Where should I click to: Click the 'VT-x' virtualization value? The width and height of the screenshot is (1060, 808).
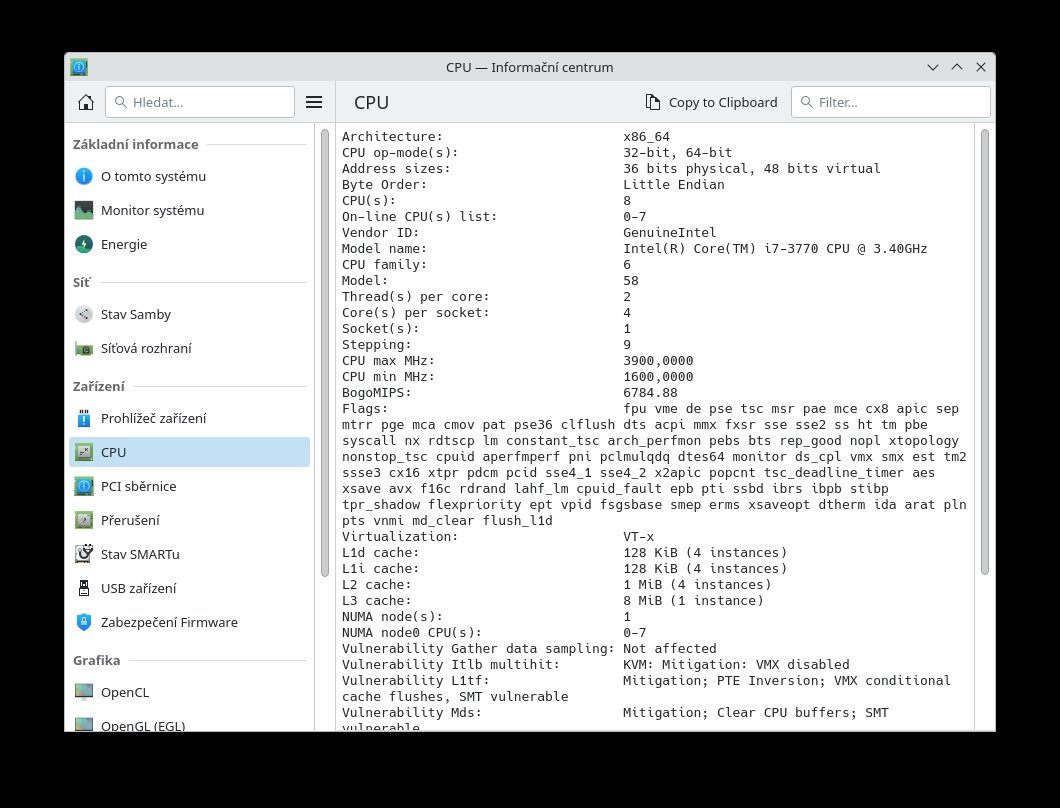point(638,537)
